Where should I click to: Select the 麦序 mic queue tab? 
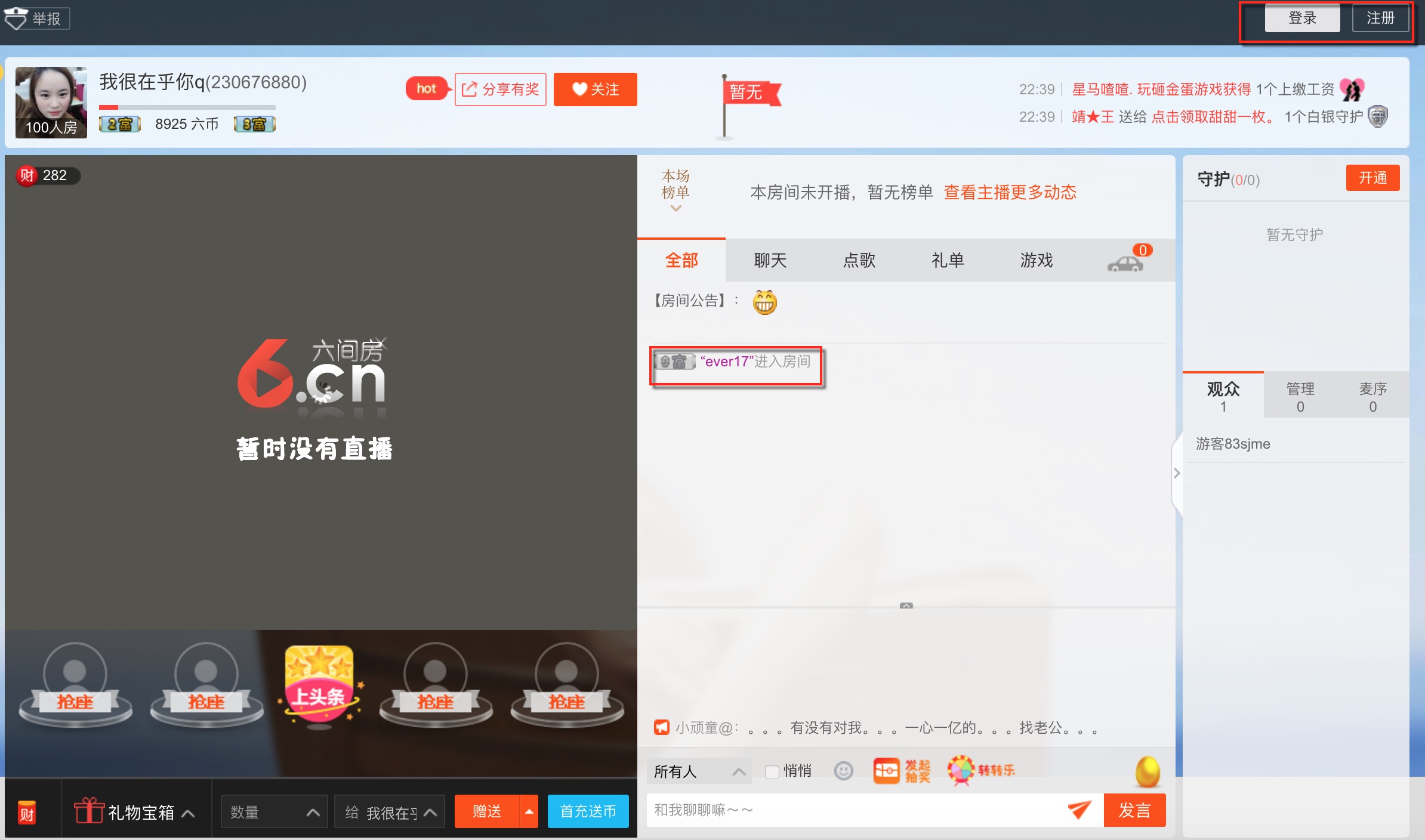tap(1372, 396)
